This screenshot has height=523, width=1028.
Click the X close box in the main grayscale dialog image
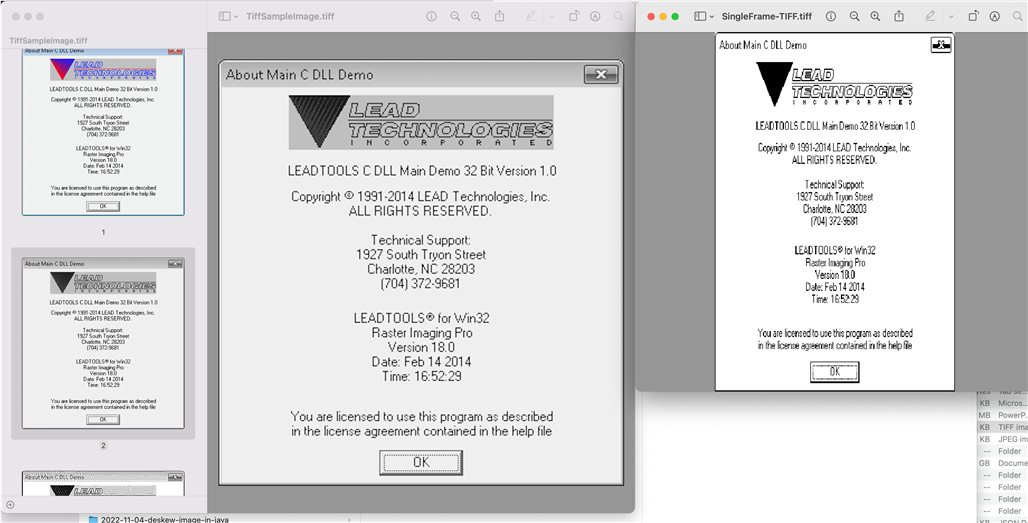[601, 75]
